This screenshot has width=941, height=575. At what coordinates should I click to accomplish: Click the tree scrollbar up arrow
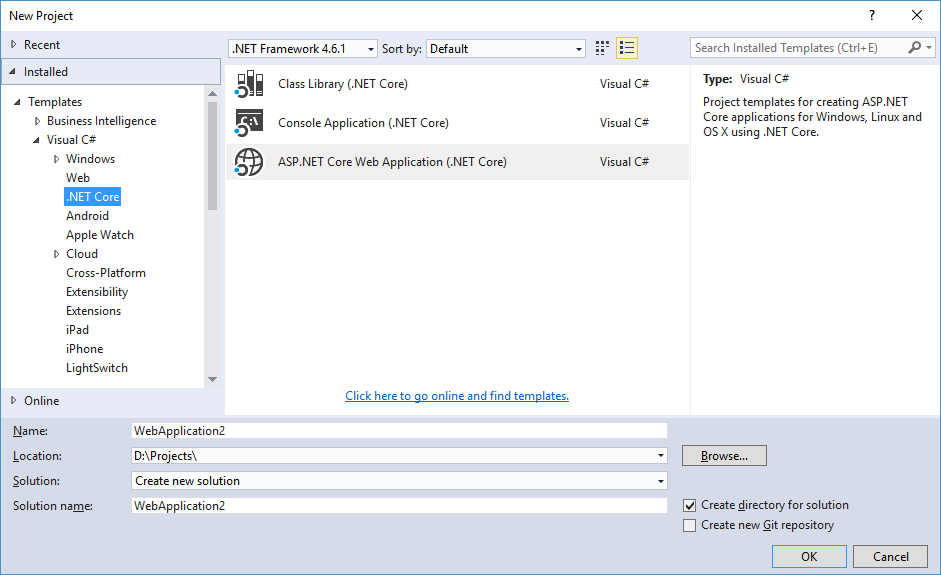[212, 94]
